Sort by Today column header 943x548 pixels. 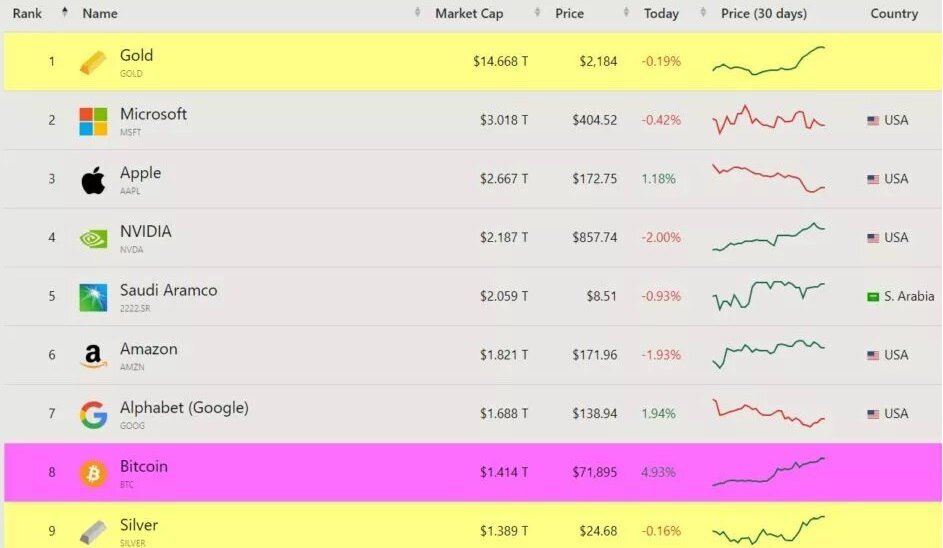pos(661,14)
